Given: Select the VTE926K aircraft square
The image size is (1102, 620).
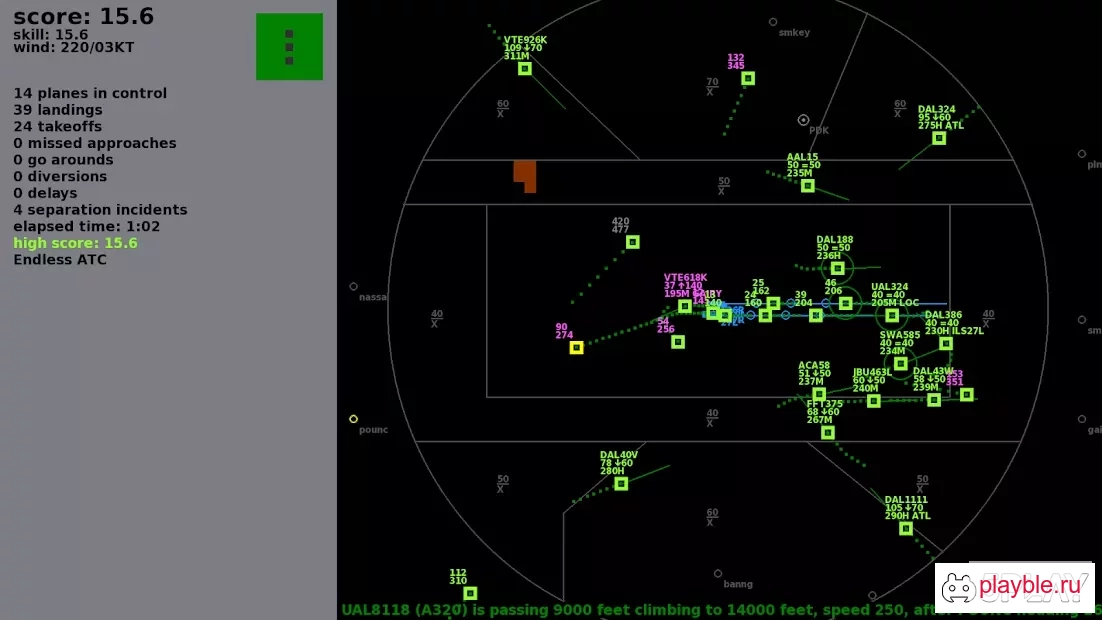Looking at the screenshot, I should (x=525, y=69).
